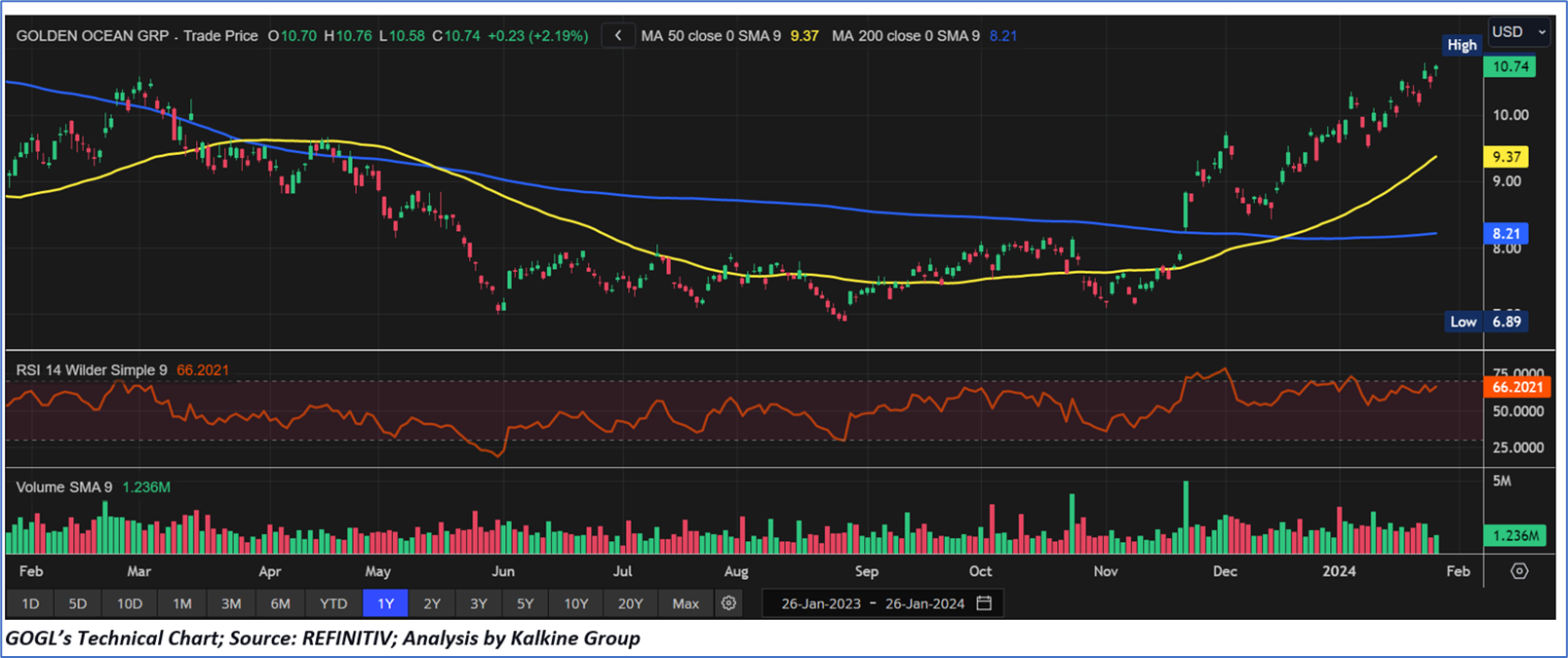The width and height of the screenshot is (1568, 658).
Task: Click the Volume SMA 9 label
Action: (x=64, y=487)
